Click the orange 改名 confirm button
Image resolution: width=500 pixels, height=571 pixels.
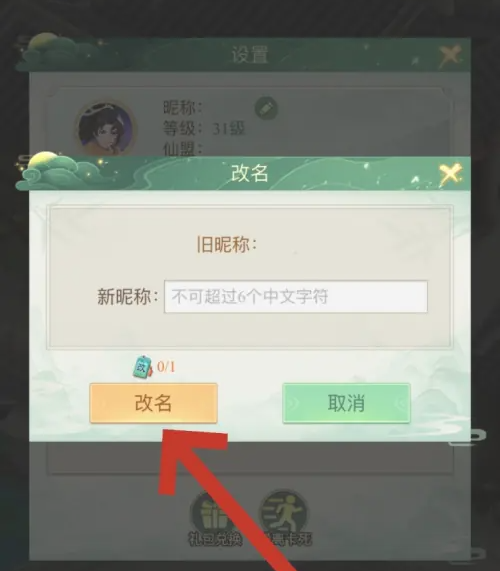153,403
